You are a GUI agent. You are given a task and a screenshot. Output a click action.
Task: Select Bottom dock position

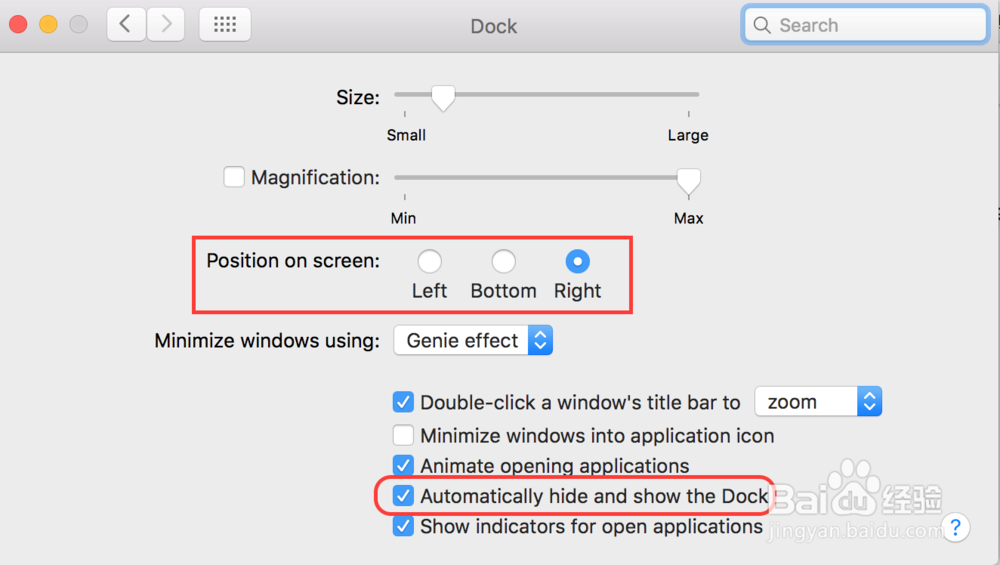503,261
